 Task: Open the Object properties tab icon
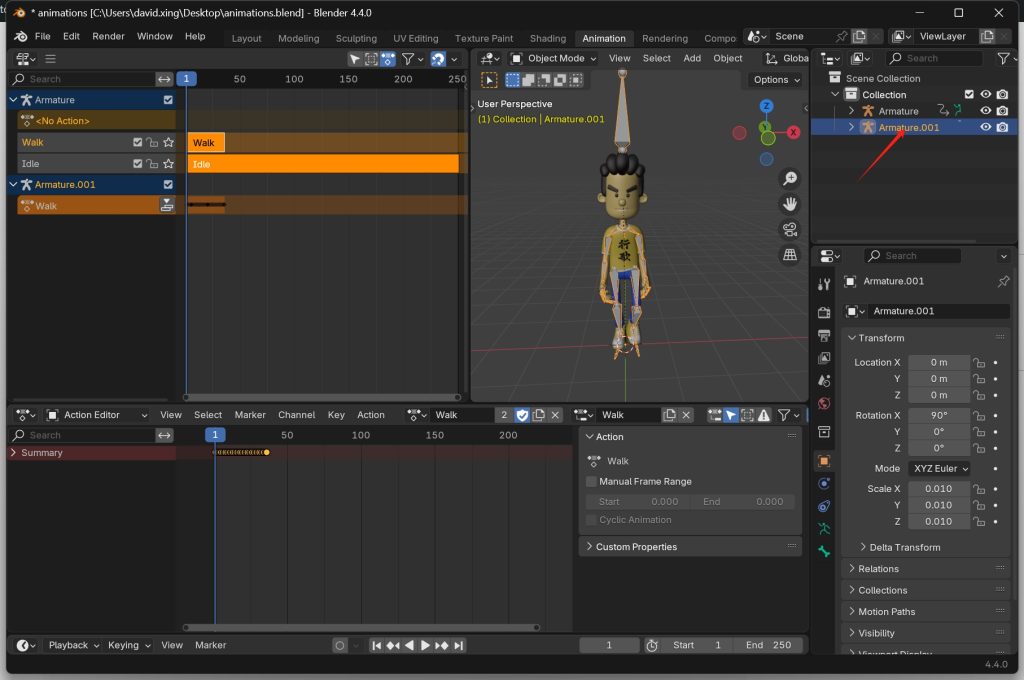coord(824,461)
